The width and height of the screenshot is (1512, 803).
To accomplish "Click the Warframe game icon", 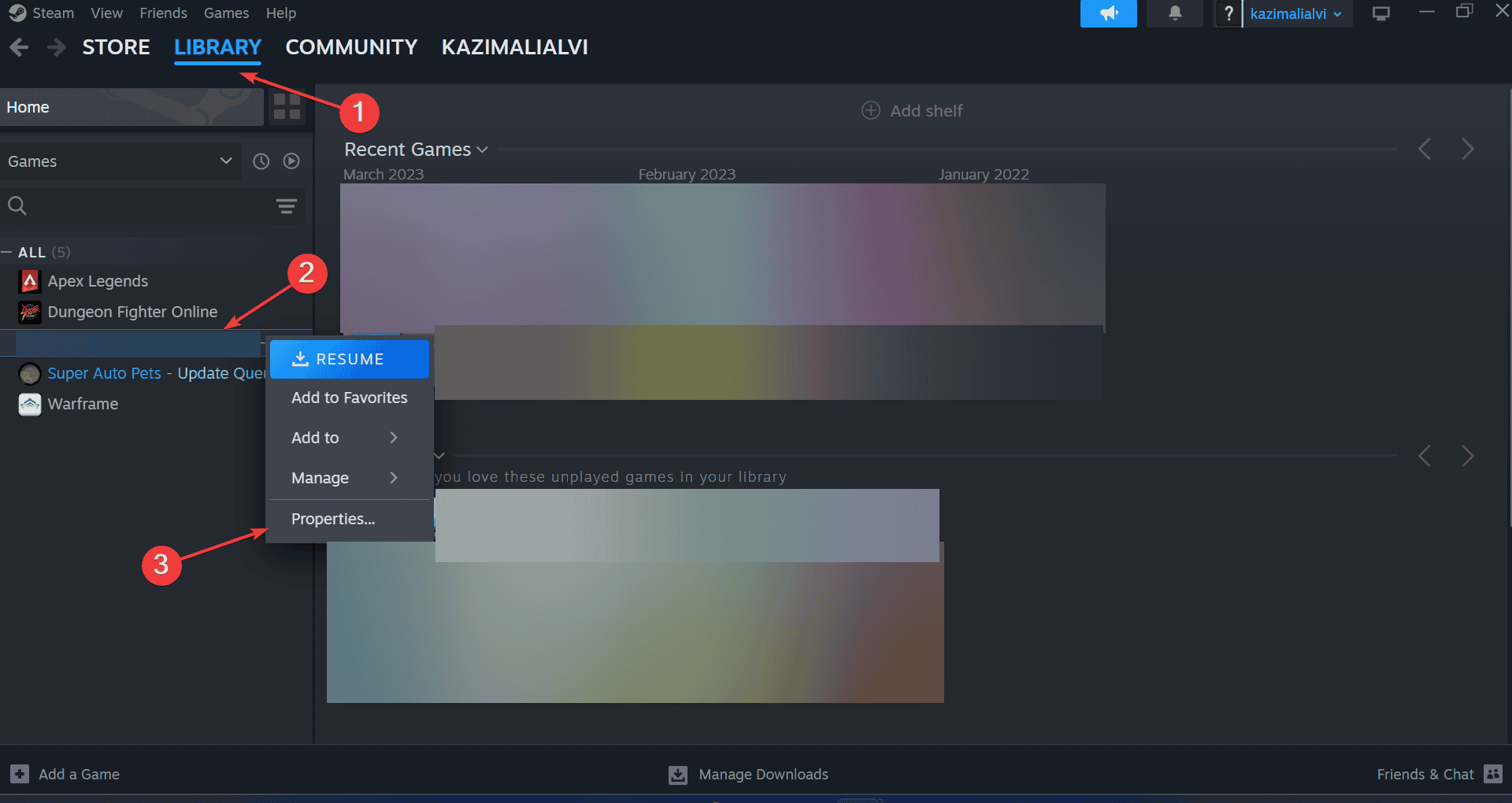I will click(30, 404).
